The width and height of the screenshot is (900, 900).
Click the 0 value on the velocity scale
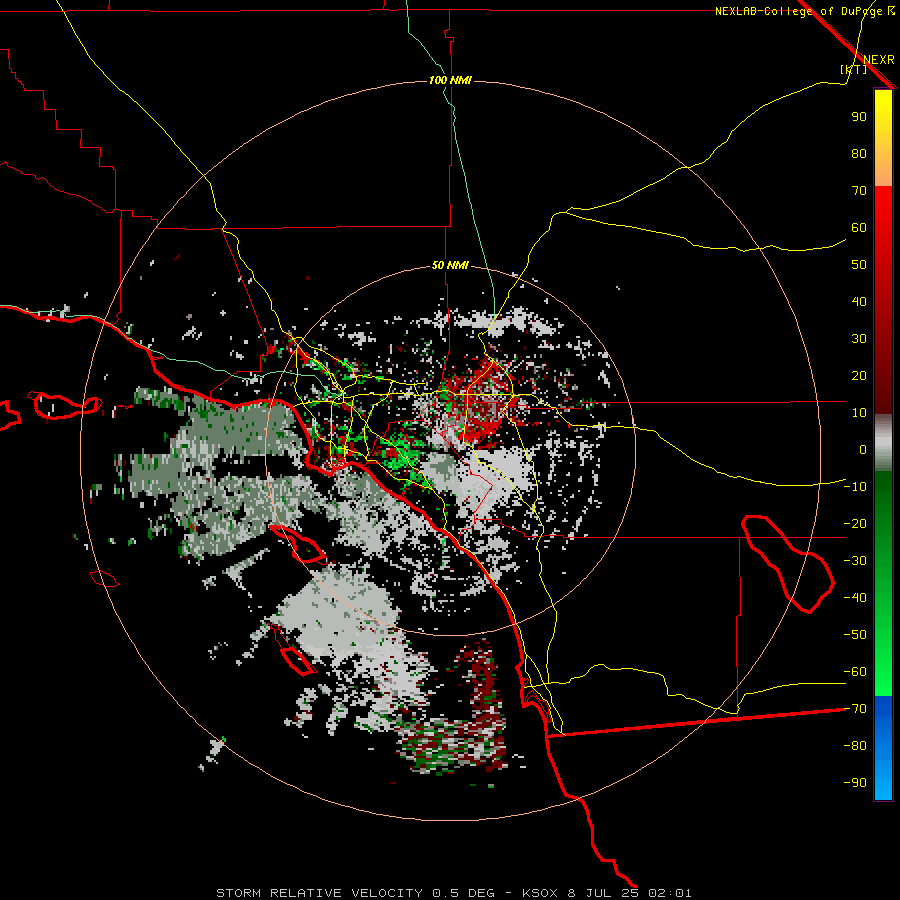click(863, 449)
